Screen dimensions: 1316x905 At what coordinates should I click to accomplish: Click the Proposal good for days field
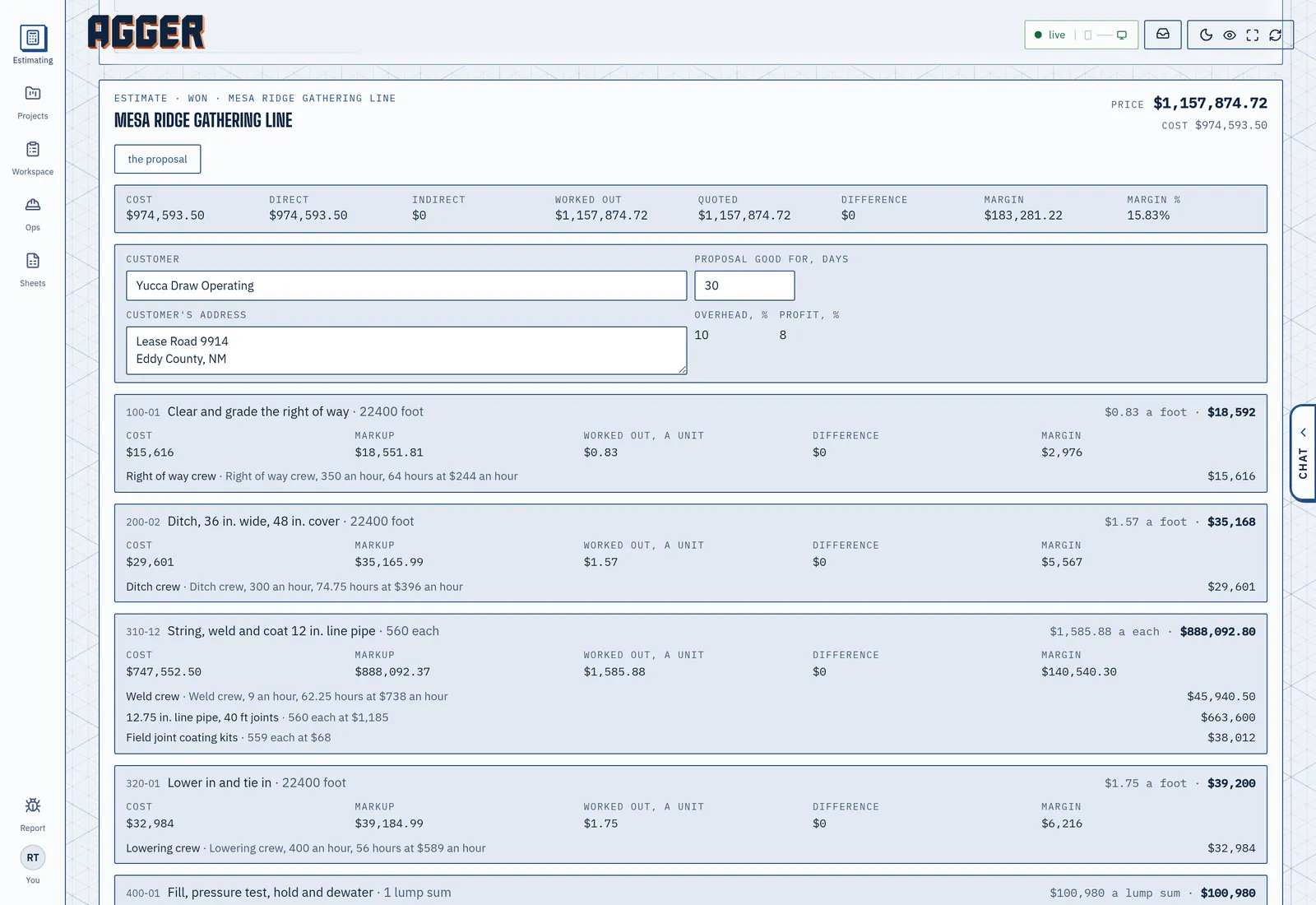tap(744, 285)
